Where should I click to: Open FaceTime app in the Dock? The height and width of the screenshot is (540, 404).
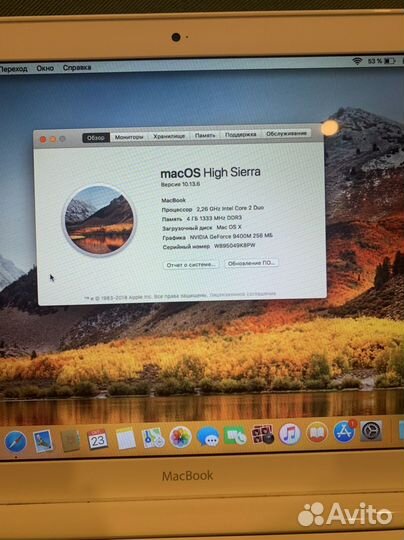[235, 435]
